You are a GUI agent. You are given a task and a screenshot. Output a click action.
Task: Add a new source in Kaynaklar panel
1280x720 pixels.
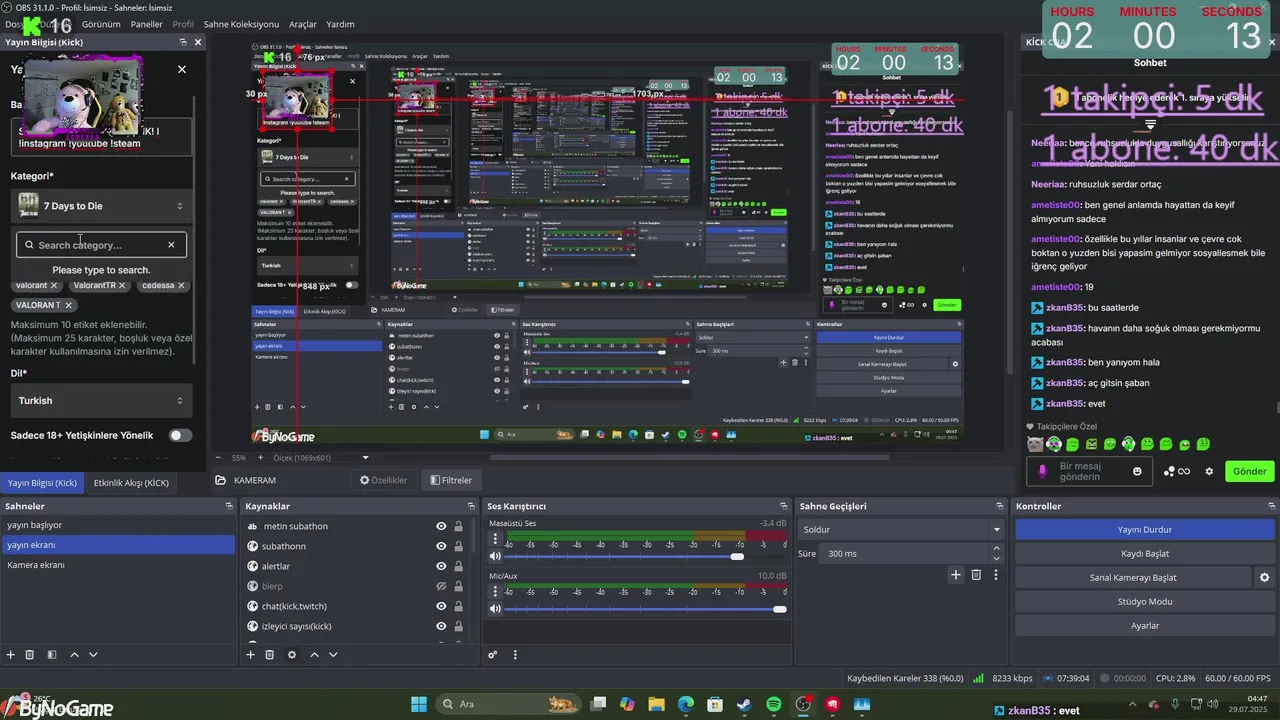tap(251, 655)
